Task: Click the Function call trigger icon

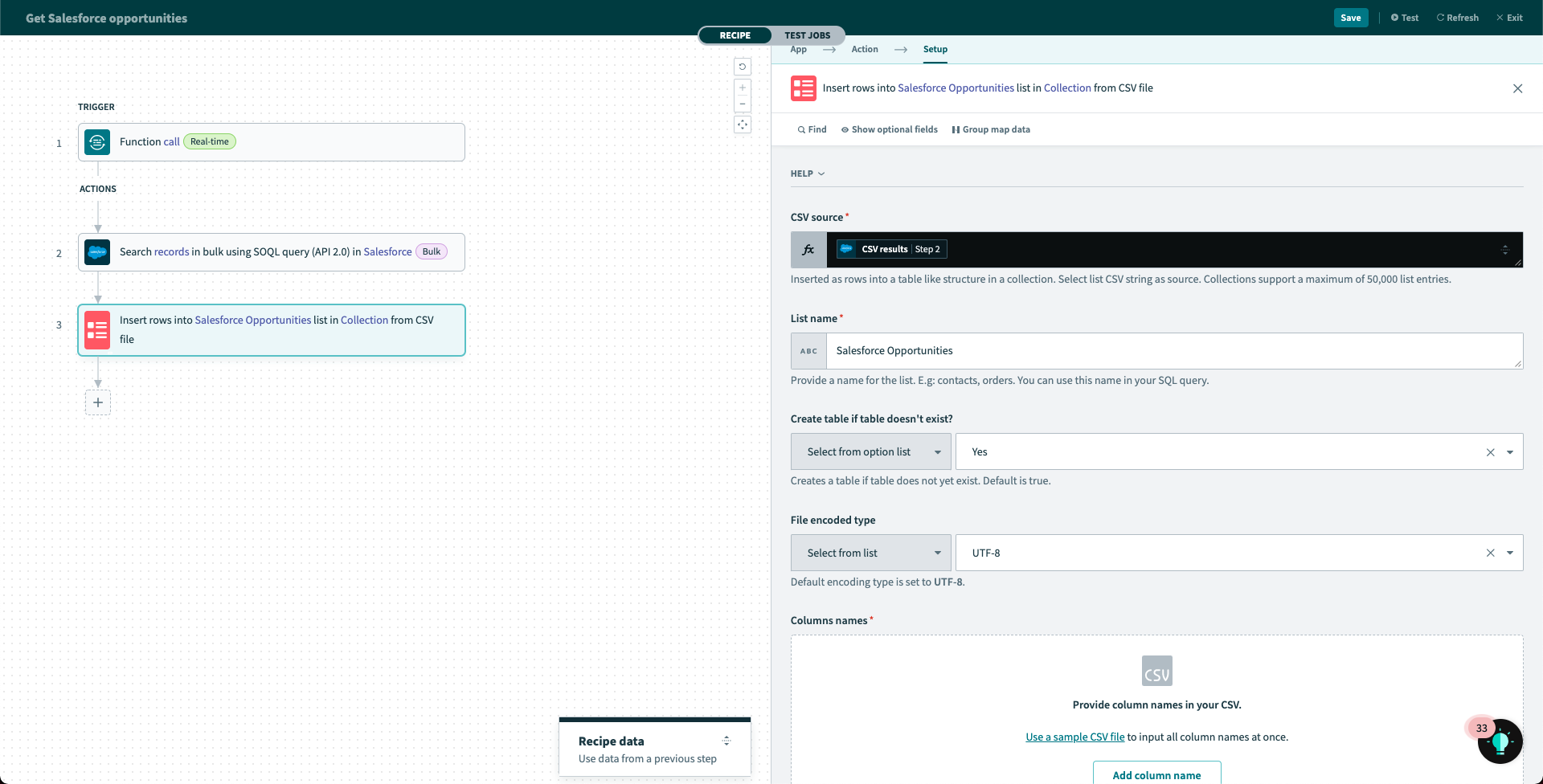Action: (x=97, y=142)
